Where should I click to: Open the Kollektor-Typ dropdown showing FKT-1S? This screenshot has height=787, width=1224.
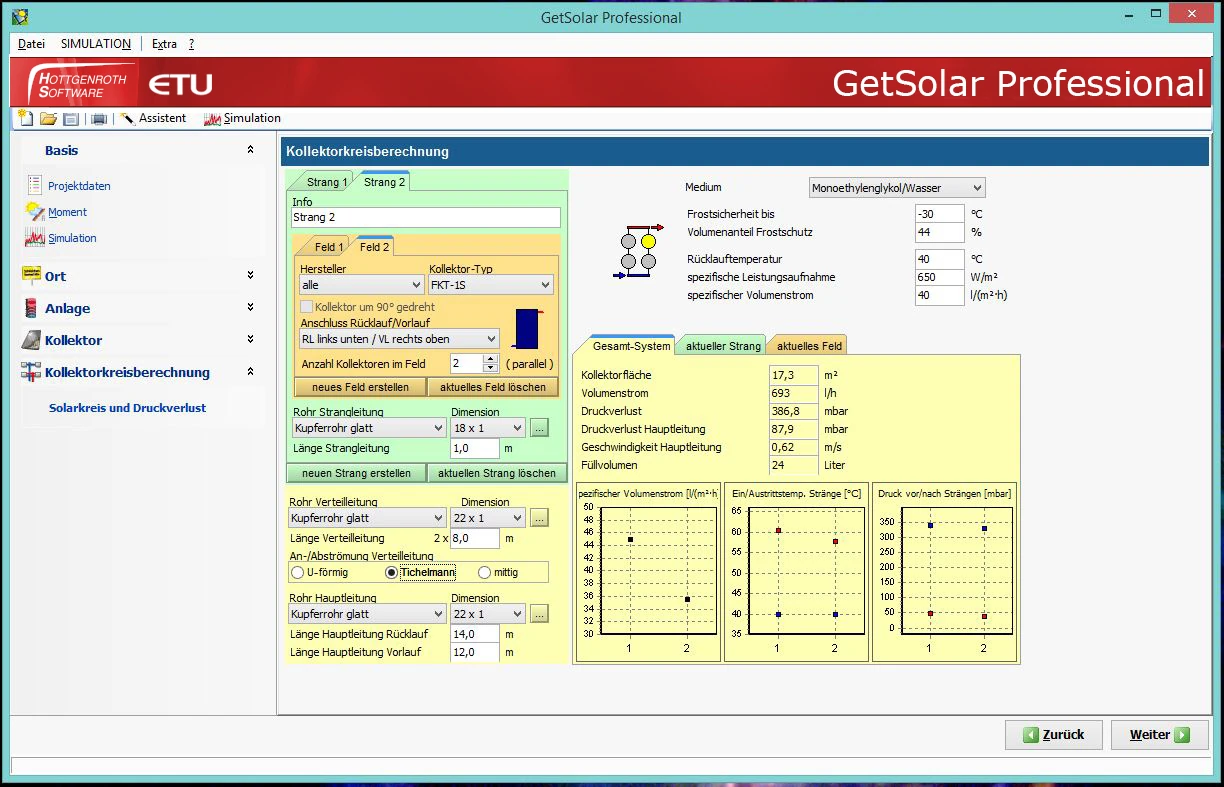(490, 286)
